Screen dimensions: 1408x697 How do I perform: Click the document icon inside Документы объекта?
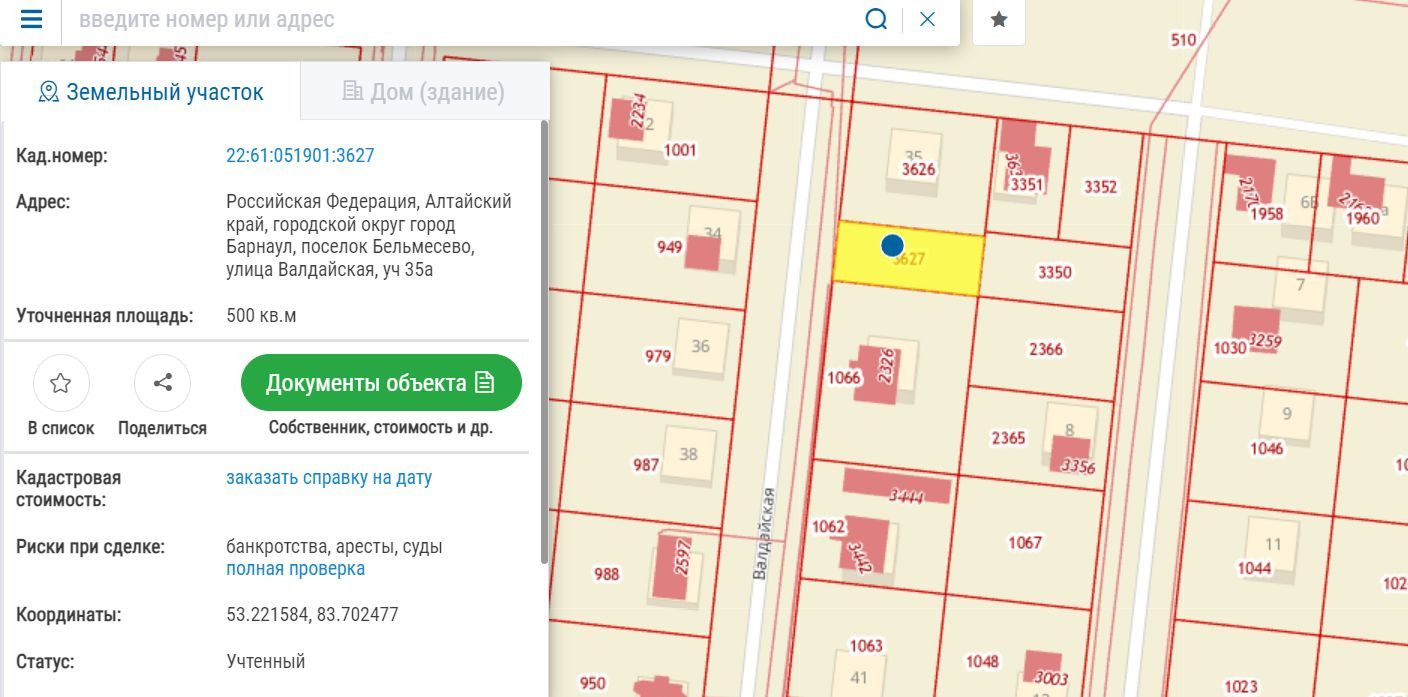[x=485, y=383]
